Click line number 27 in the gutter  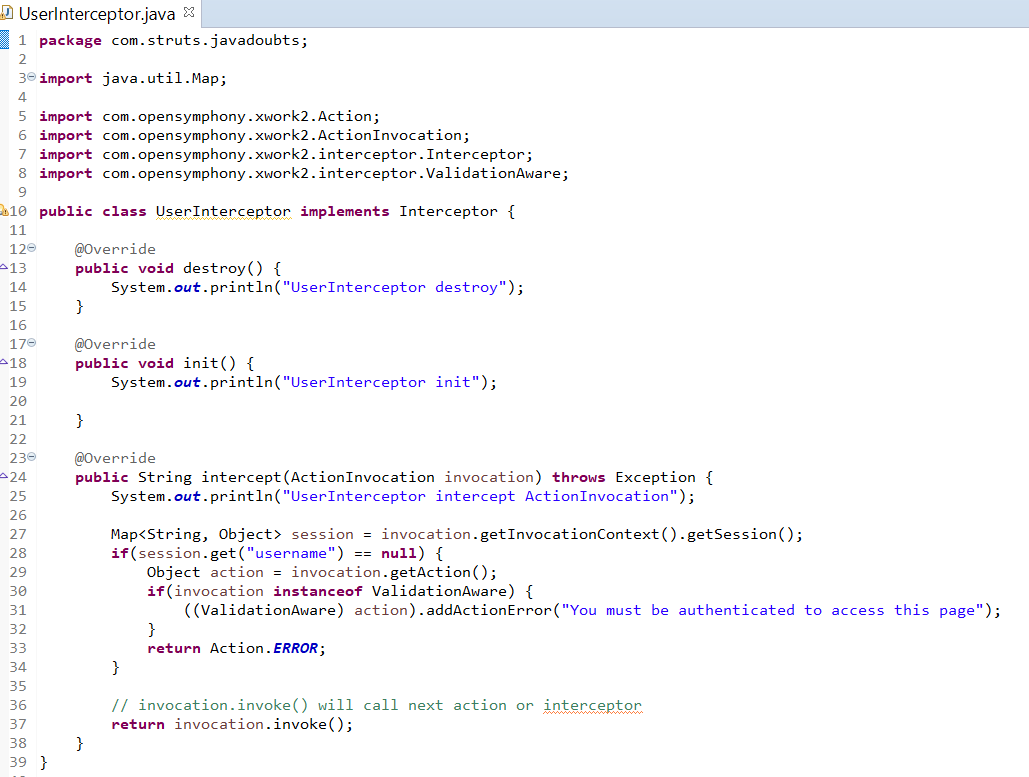pos(18,533)
